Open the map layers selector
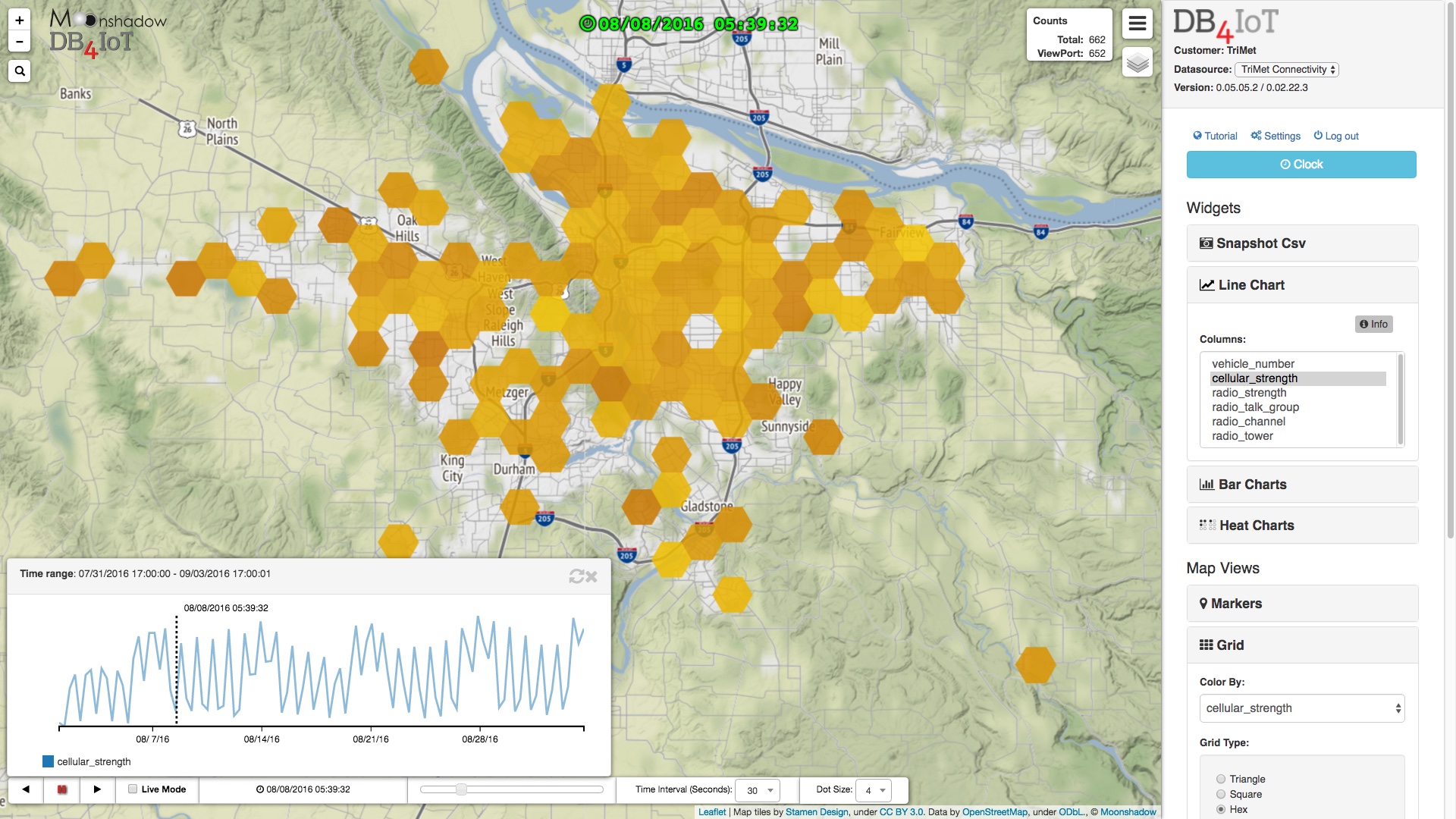This screenshot has width=1456, height=819. point(1137,63)
